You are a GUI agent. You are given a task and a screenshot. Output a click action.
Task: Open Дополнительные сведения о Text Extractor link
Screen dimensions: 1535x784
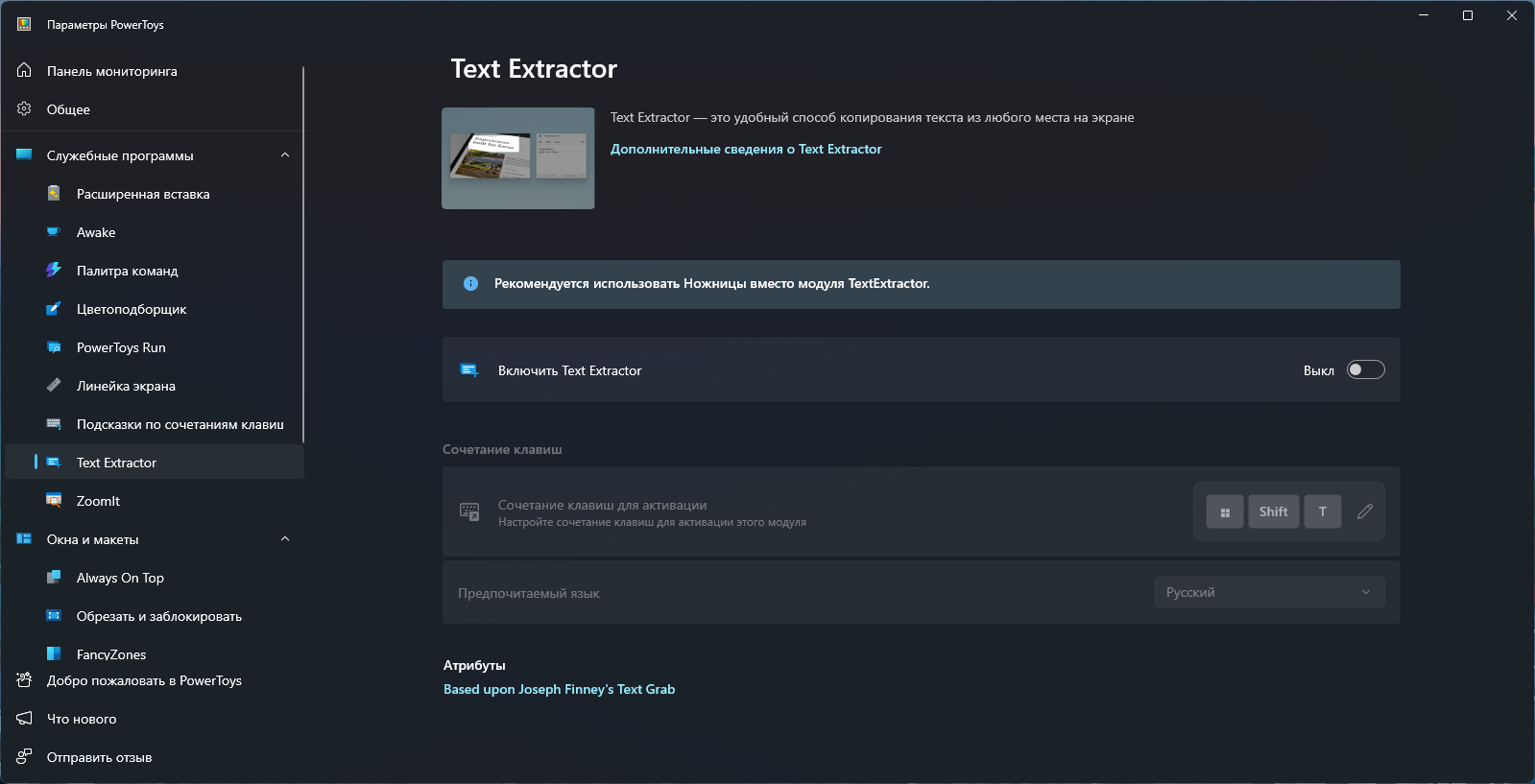pyautogui.click(x=746, y=149)
